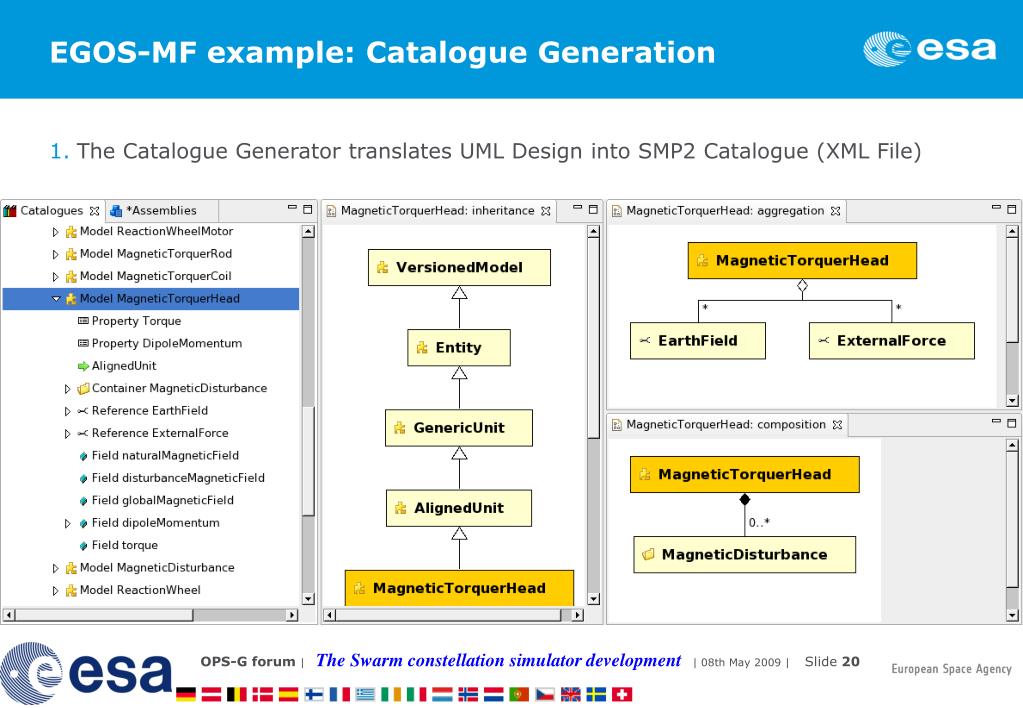Viewport: 1023px width, 708px height.
Task: Close the Catalogues tab
Action: pos(95,211)
